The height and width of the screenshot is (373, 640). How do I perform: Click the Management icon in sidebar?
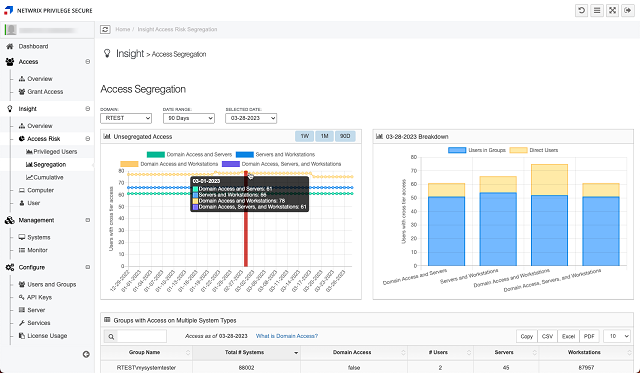(10, 220)
